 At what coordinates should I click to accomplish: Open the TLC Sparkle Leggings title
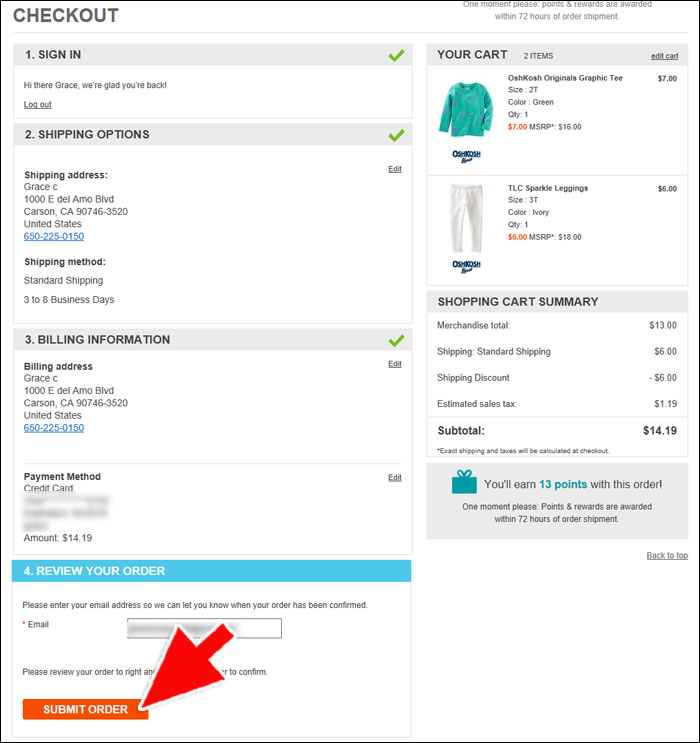[x=548, y=188]
